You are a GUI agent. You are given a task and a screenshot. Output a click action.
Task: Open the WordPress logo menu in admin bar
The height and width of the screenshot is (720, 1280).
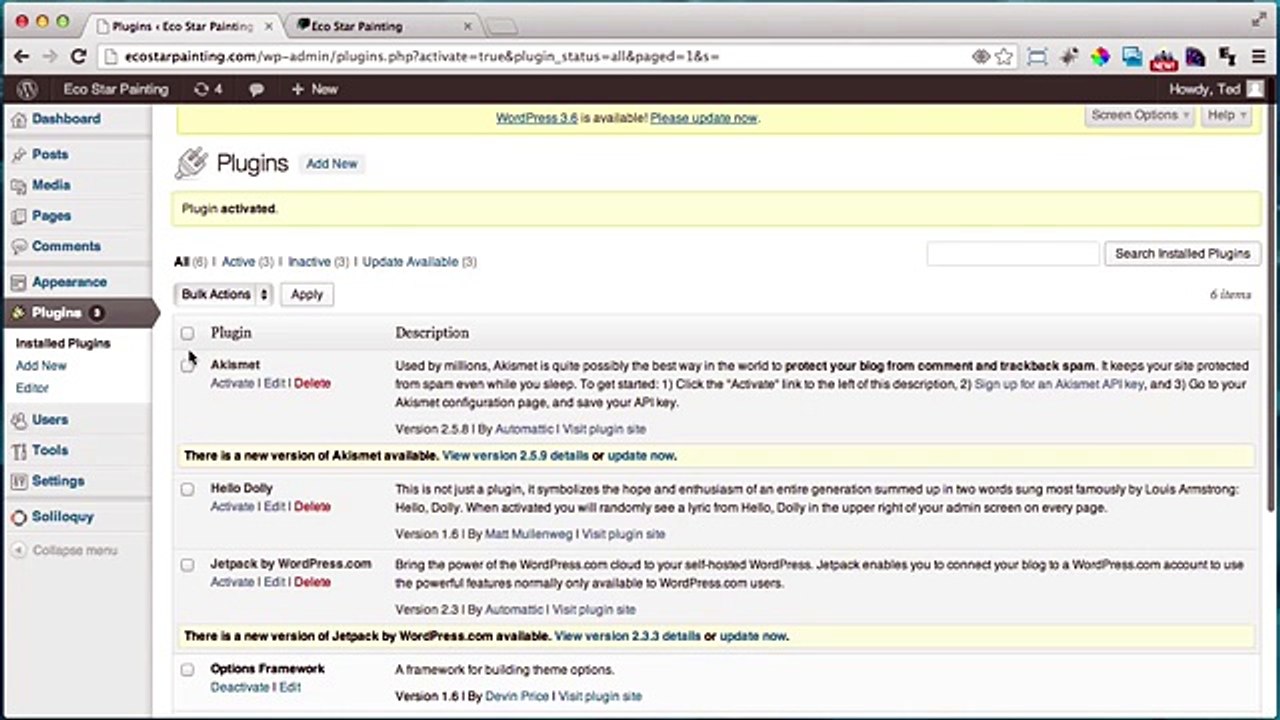27,89
